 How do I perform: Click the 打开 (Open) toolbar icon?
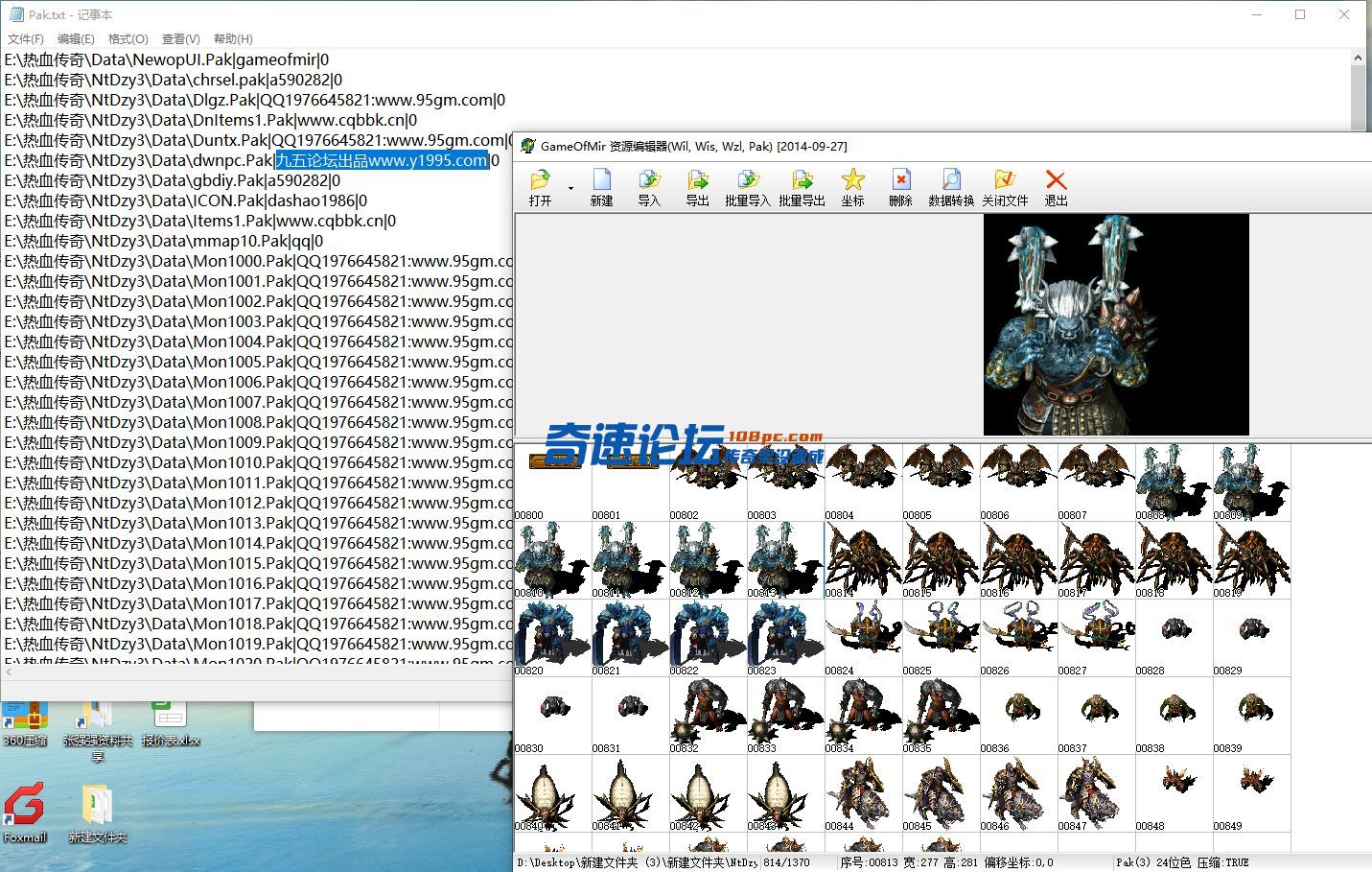coord(541,187)
